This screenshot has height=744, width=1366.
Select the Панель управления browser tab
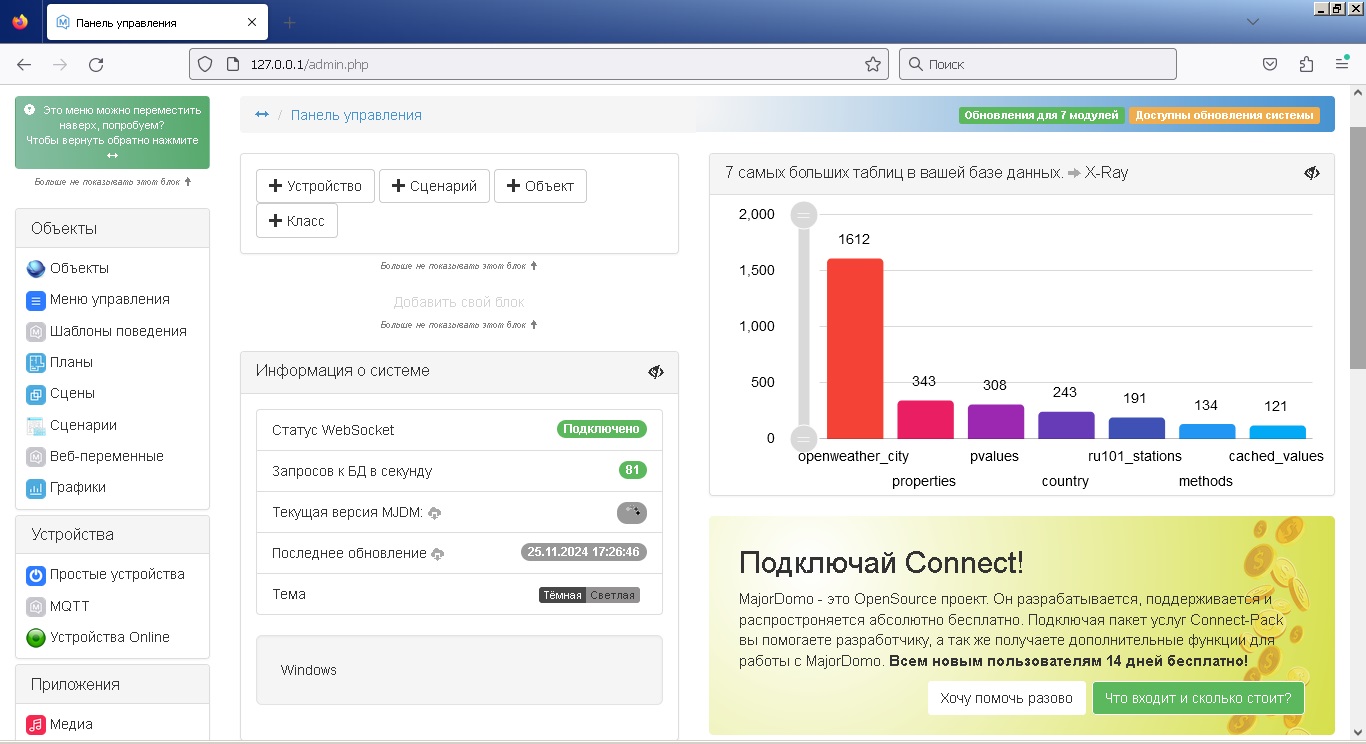(x=157, y=22)
